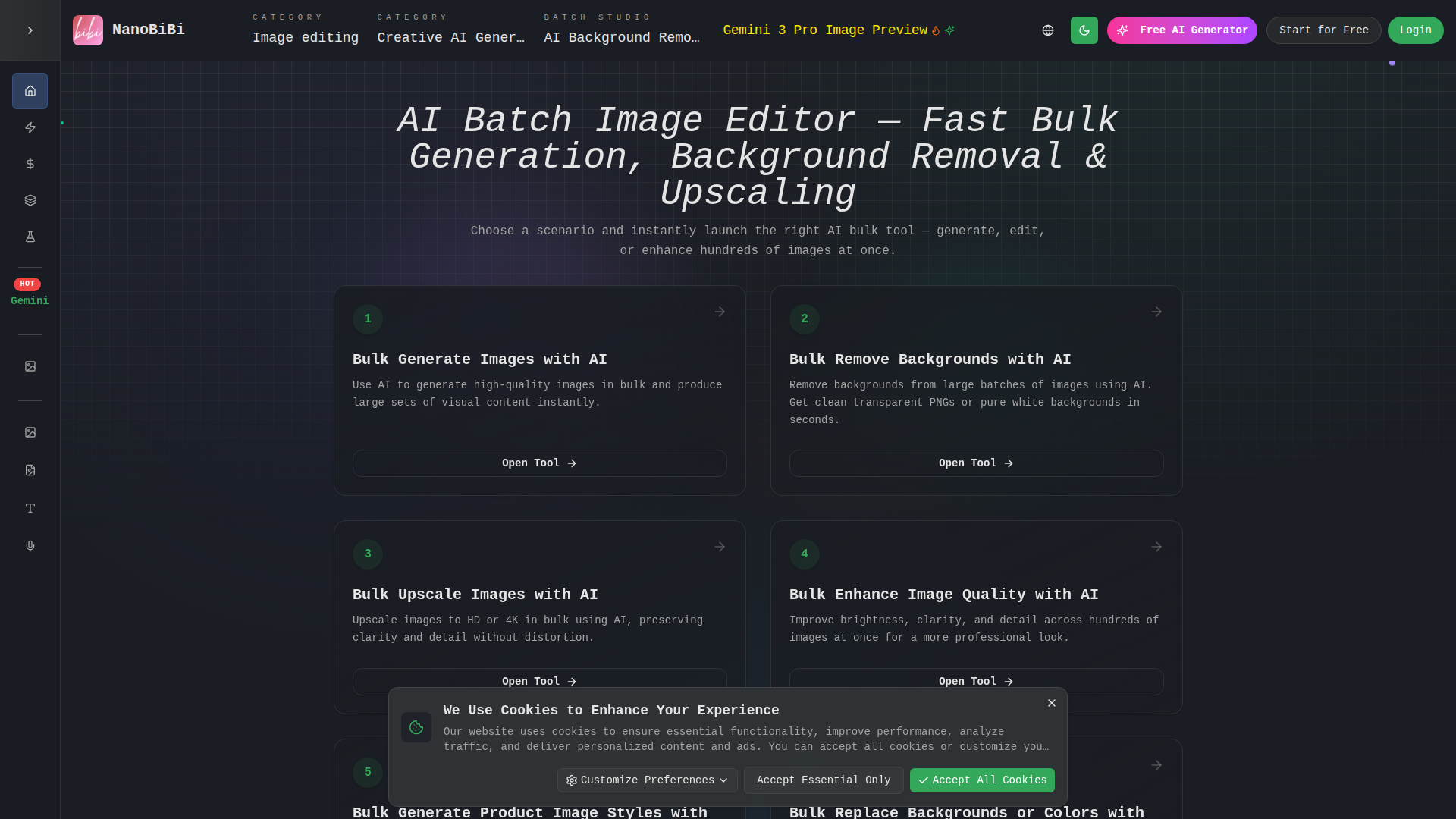The height and width of the screenshot is (819, 1456).
Task: Click Open Tool for Bulk Generate Images
Action: pyautogui.click(x=539, y=463)
